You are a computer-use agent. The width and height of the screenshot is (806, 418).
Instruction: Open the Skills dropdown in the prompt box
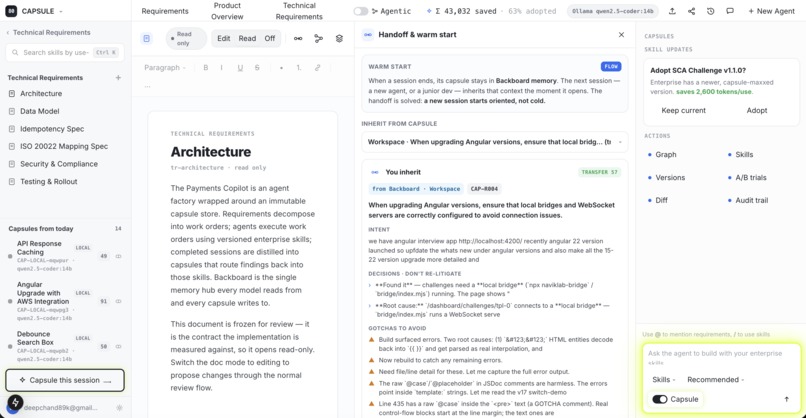pos(664,379)
